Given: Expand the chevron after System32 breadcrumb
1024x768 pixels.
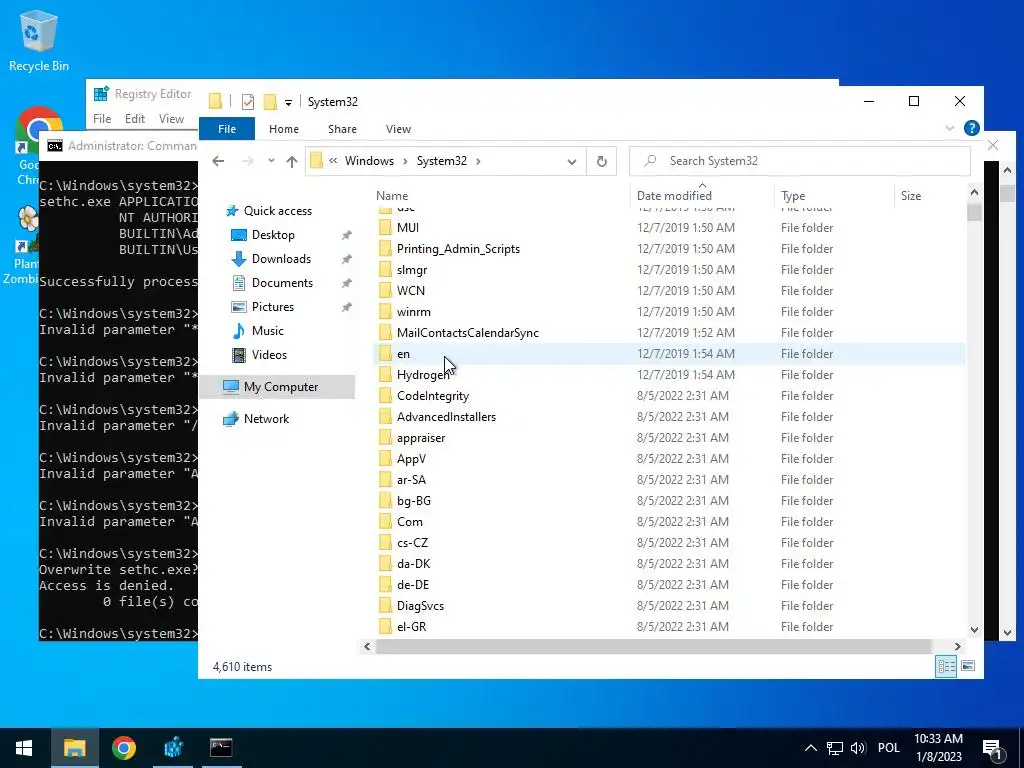Looking at the screenshot, I should pos(478,161).
